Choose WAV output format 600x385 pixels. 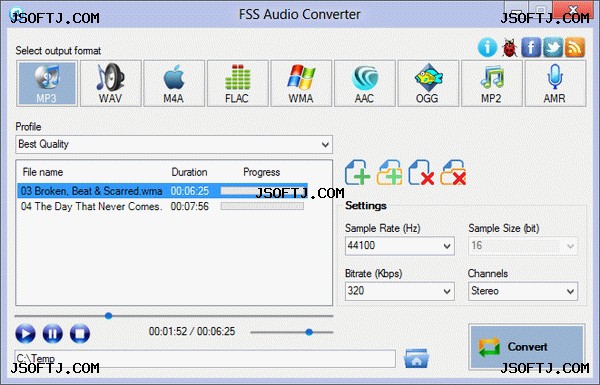tap(110, 83)
